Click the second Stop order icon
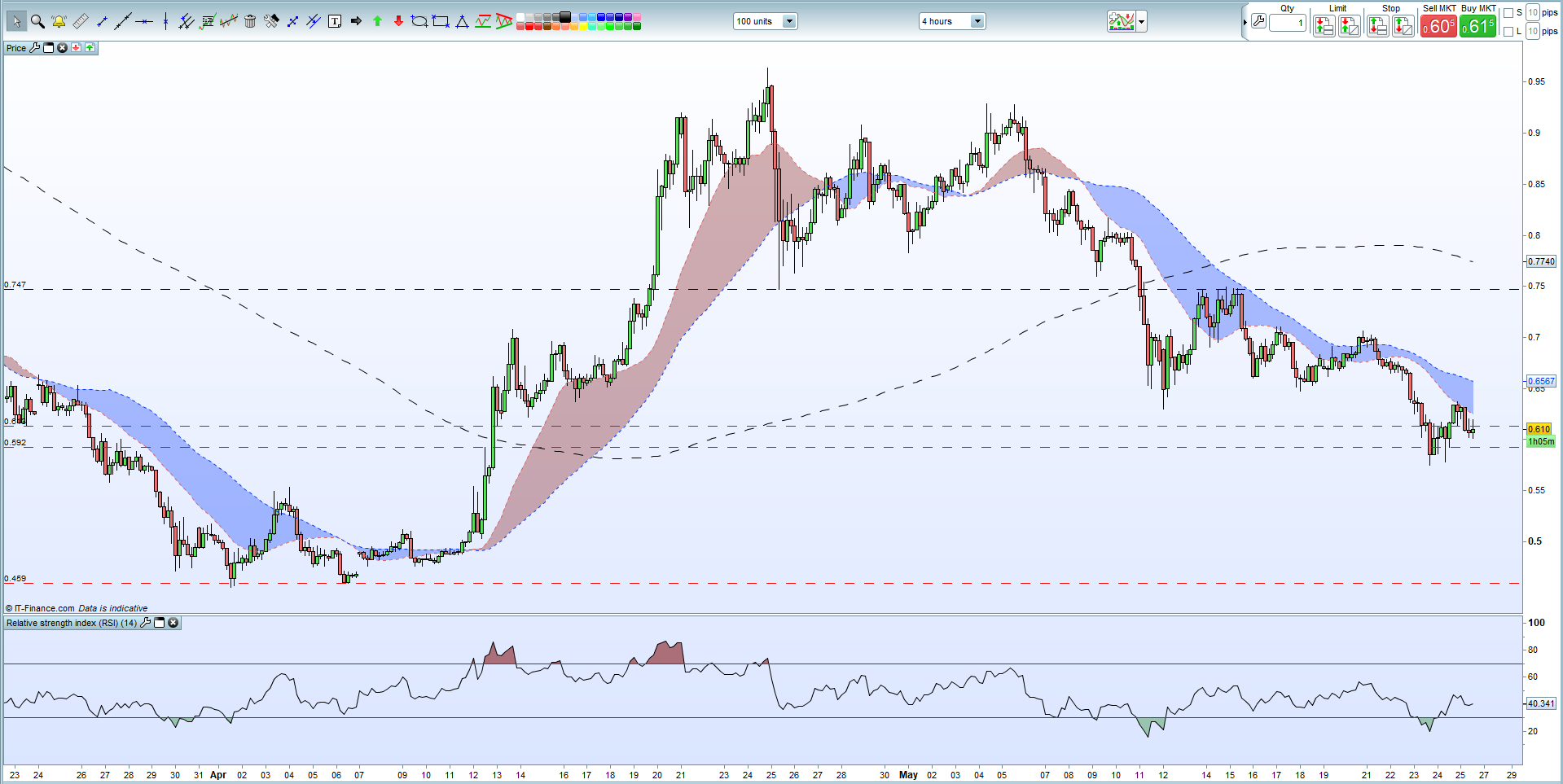This screenshot has height=784, width=1563. [x=1403, y=26]
